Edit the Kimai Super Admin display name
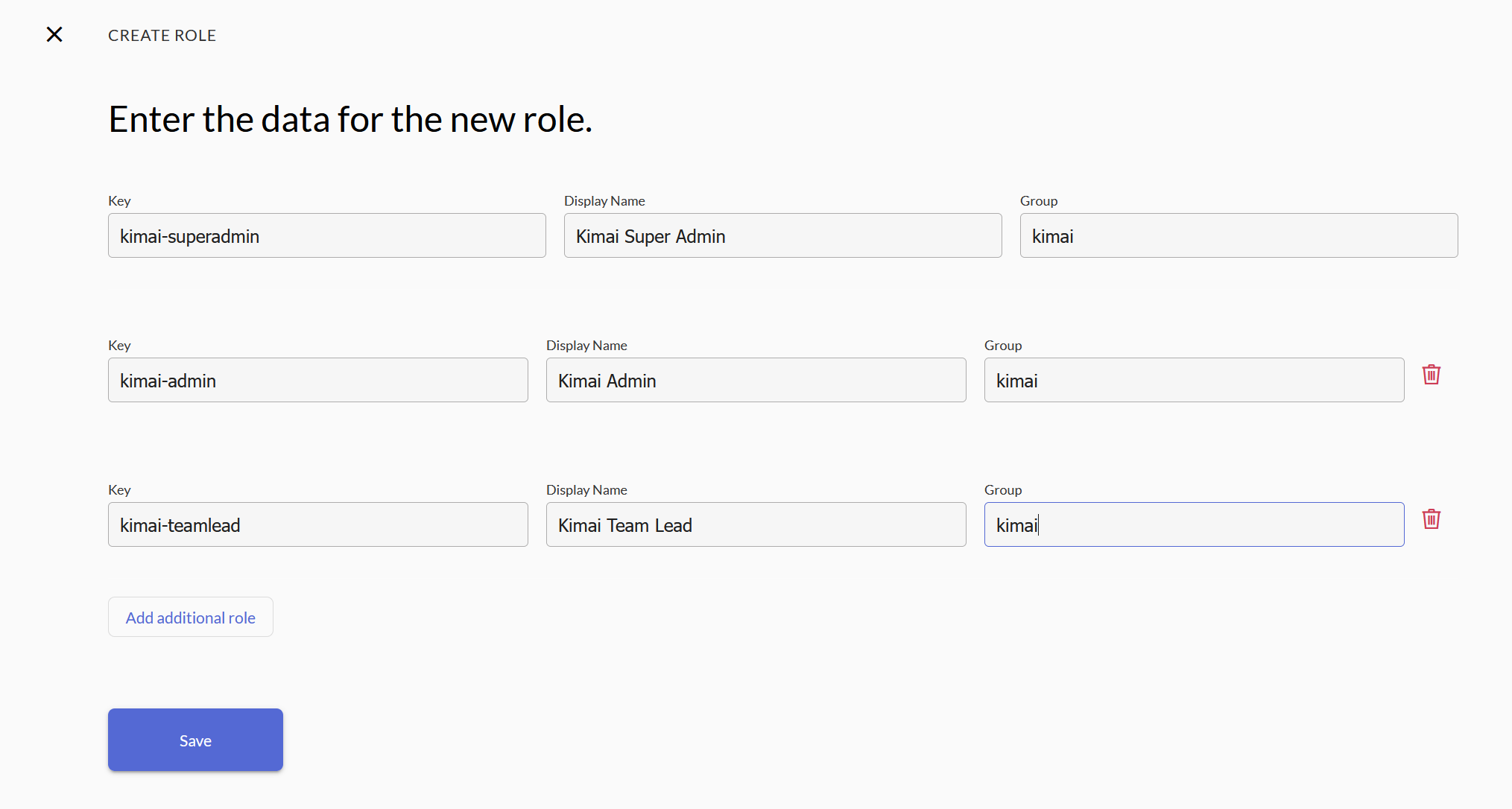1512x809 pixels. pos(782,236)
